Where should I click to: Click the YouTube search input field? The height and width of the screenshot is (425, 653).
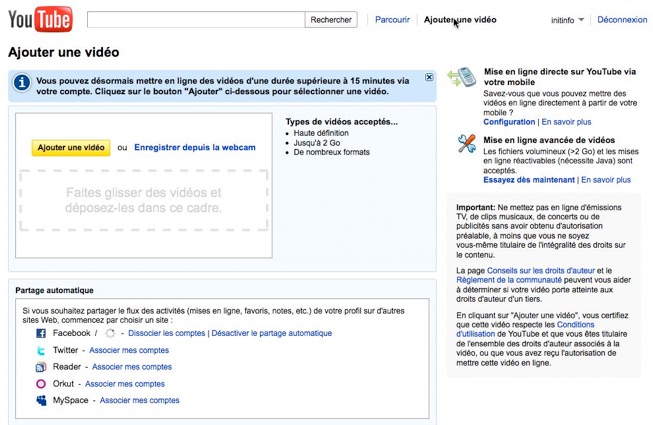(x=196, y=20)
